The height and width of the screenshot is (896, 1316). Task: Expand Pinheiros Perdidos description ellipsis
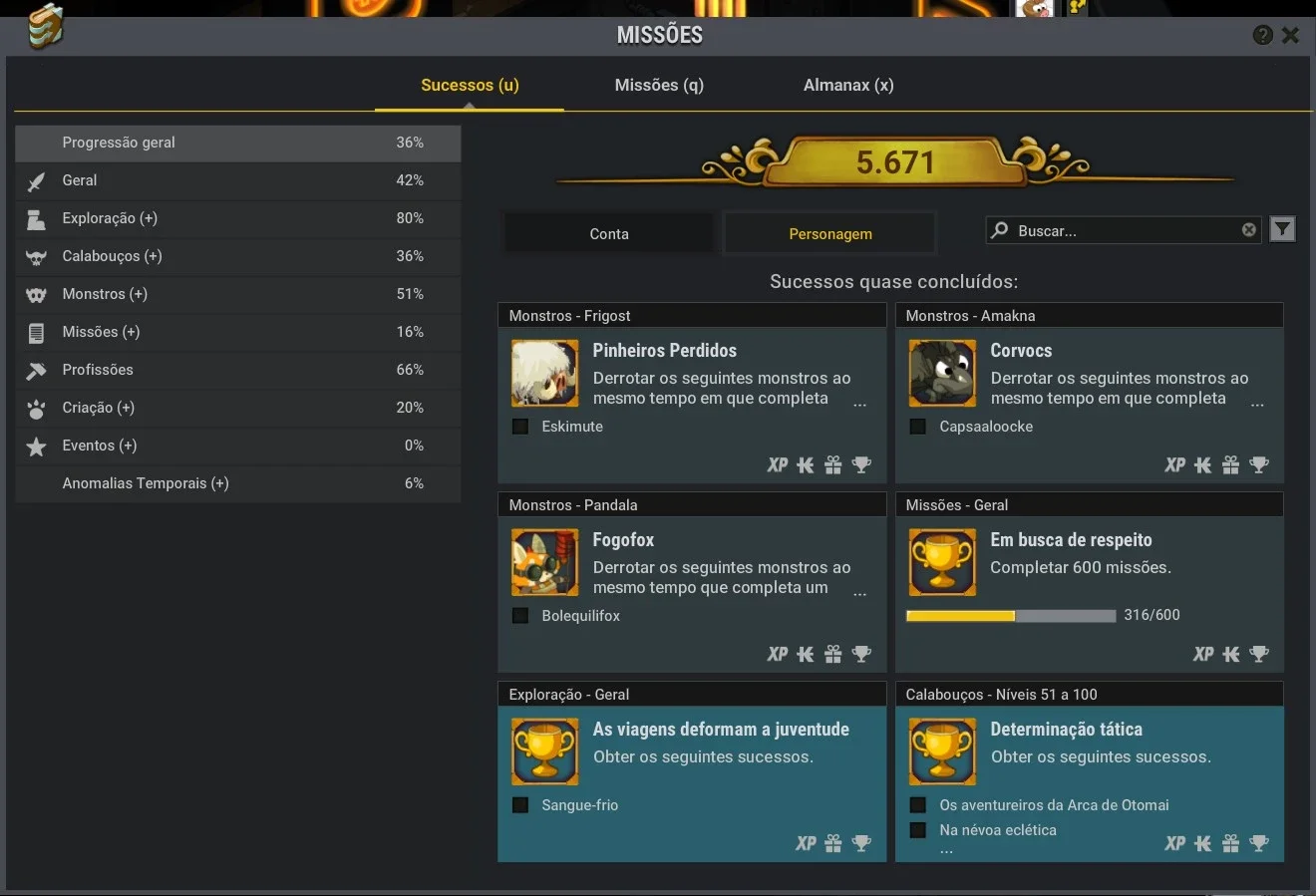pos(860,405)
